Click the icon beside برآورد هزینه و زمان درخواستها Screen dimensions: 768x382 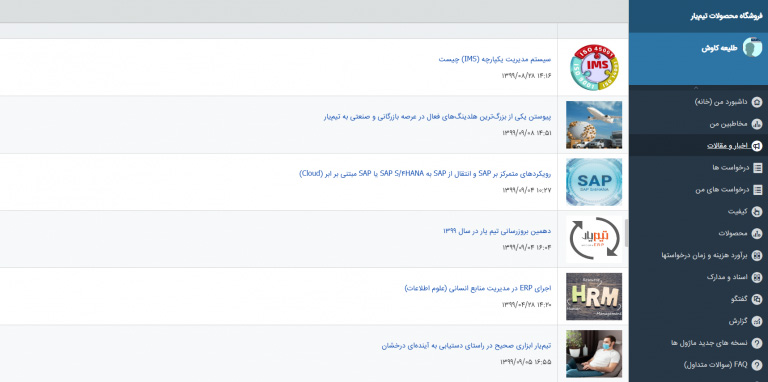point(757,255)
